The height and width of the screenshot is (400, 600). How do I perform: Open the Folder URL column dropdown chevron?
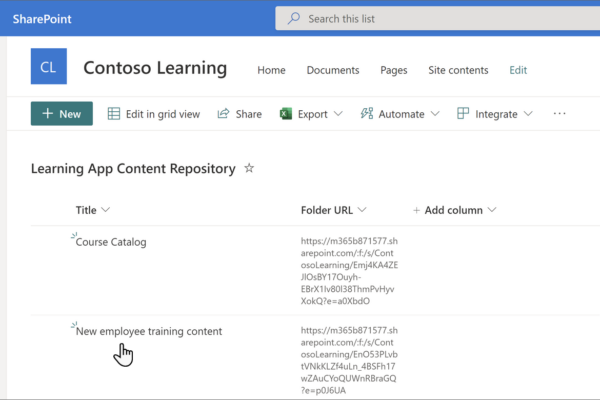click(x=362, y=210)
